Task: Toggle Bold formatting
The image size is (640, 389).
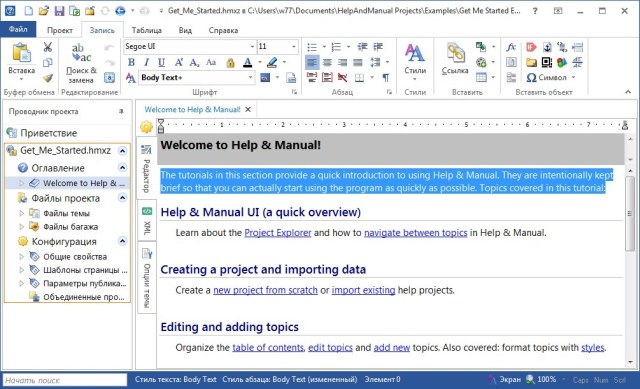Action: click(x=131, y=62)
